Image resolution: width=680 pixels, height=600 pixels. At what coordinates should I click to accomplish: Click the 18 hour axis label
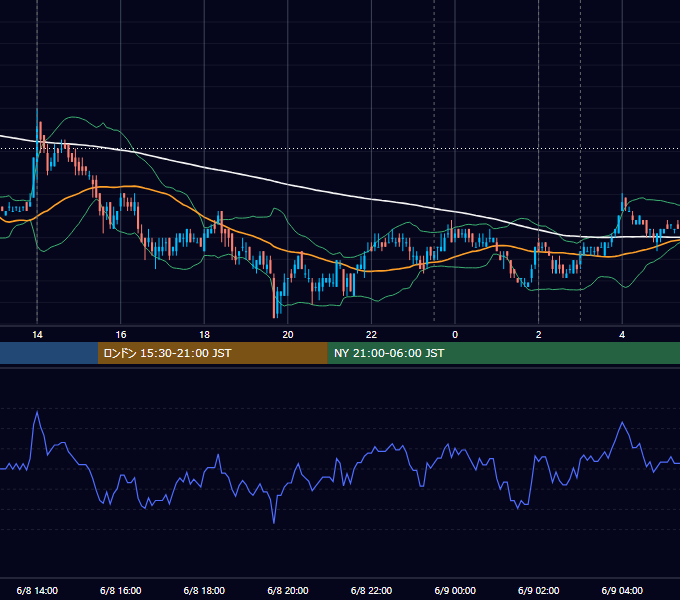(204, 335)
